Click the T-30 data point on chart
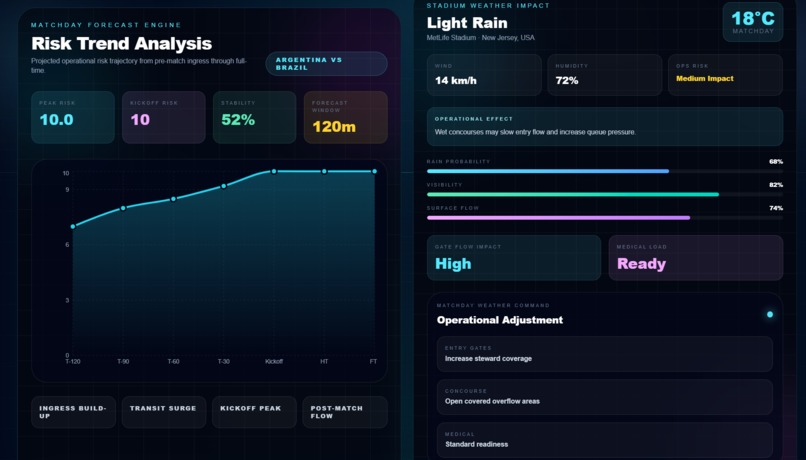806x460 pixels. click(x=224, y=186)
